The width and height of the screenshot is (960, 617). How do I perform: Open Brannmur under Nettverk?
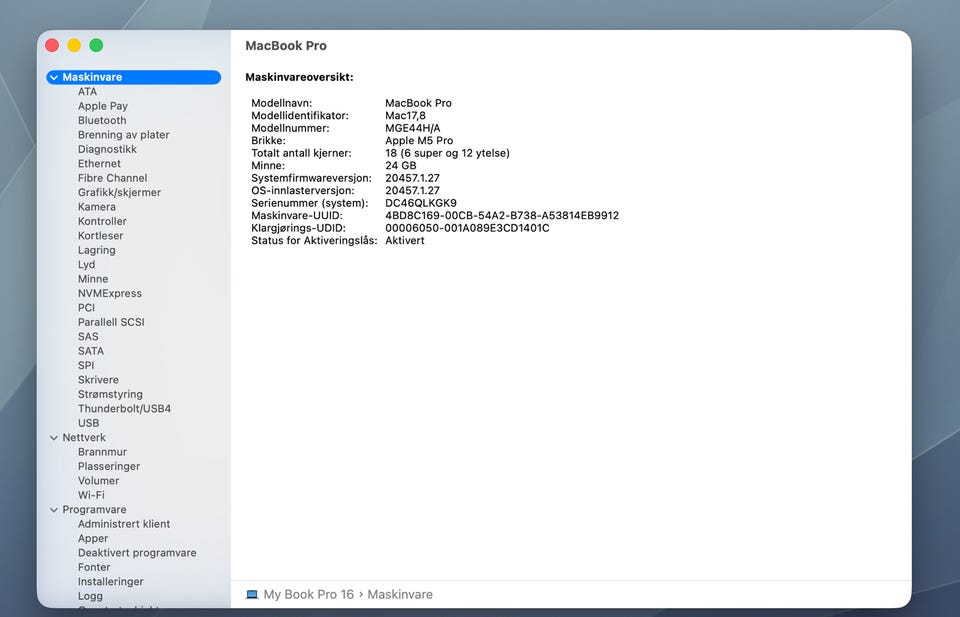[102, 452]
